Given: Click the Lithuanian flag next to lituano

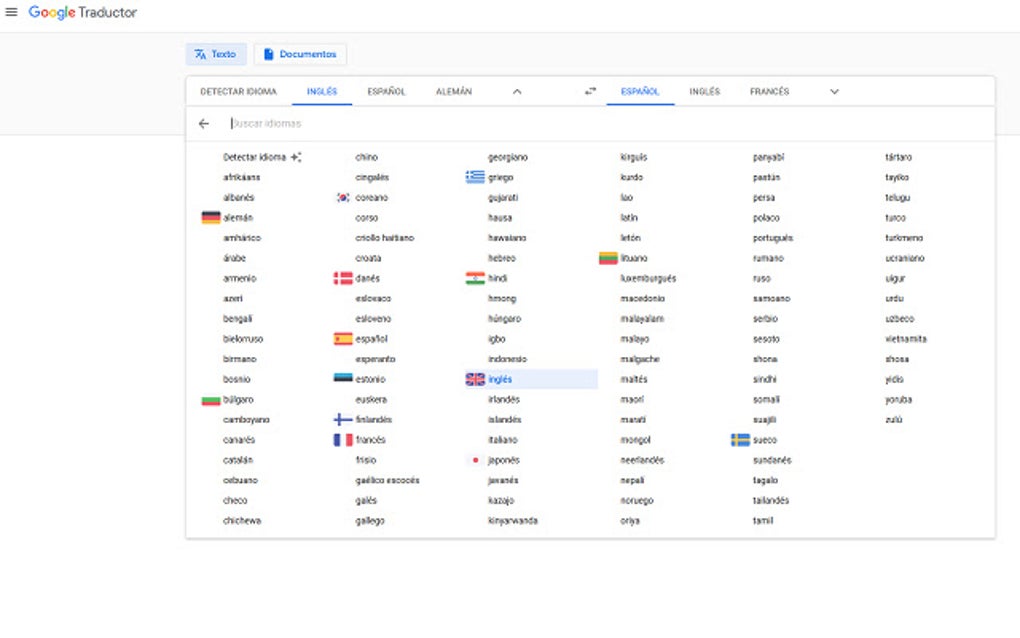Looking at the screenshot, I should point(608,258).
